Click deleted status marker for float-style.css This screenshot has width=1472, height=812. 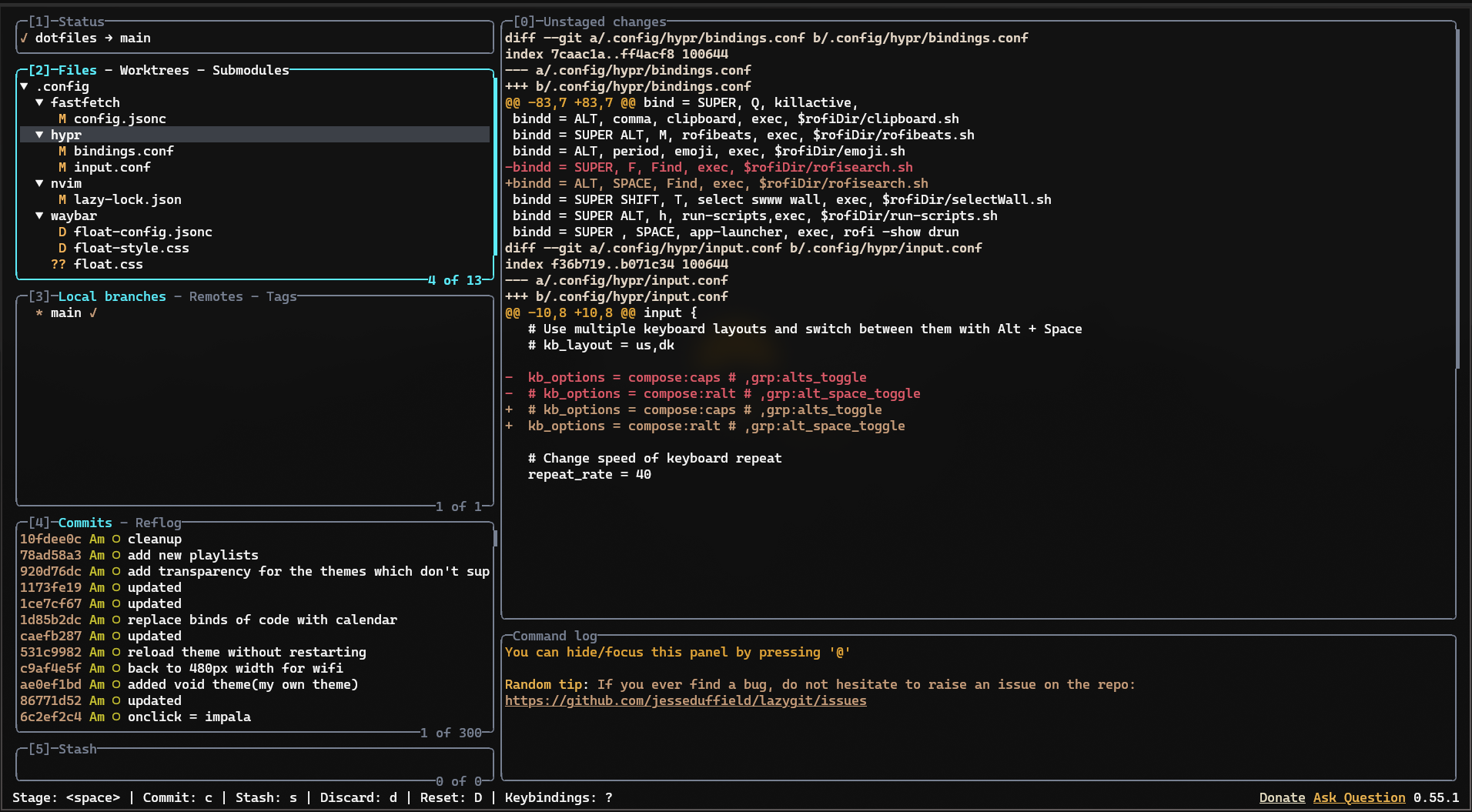click(x=62, y=248)
